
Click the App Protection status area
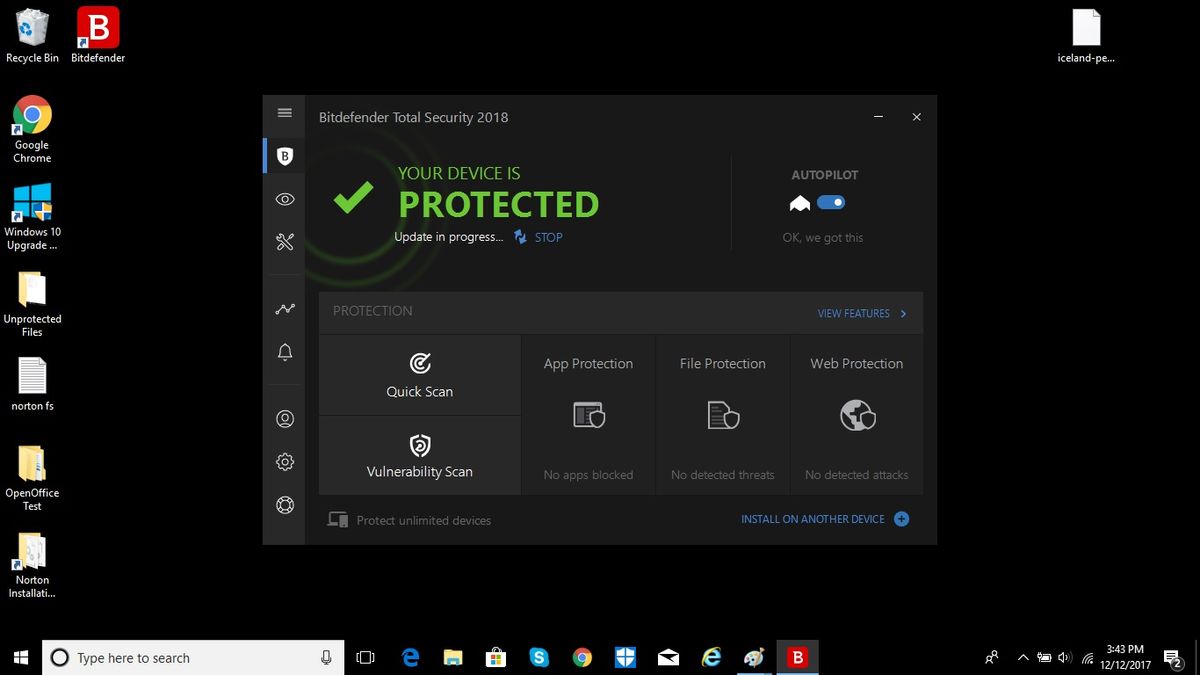588,415
